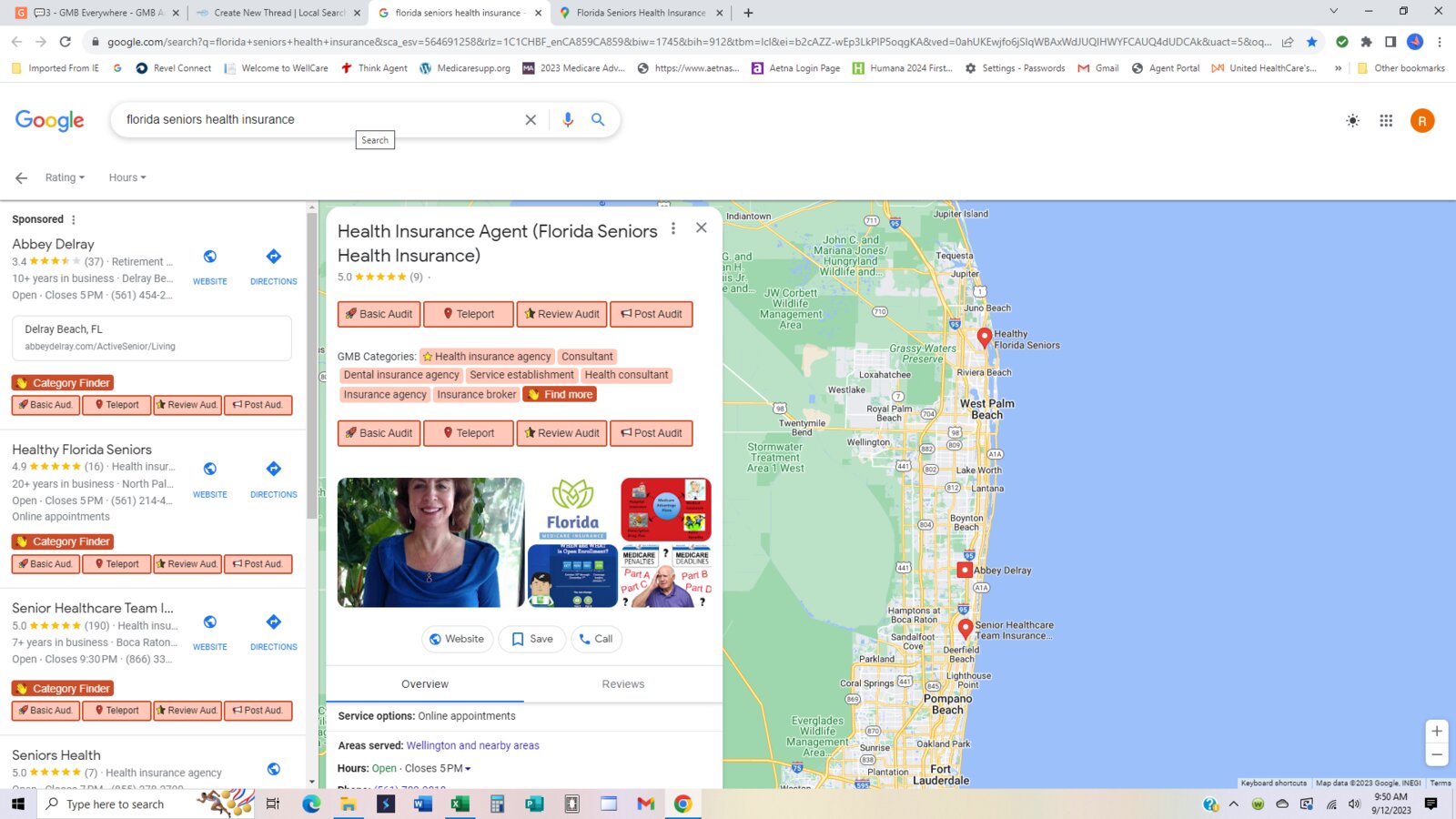Image resolution: width=1456 pixels, height=819 pixels.
Task: Open Chrome extensions puzzle icon
Action: [1366, 41]
